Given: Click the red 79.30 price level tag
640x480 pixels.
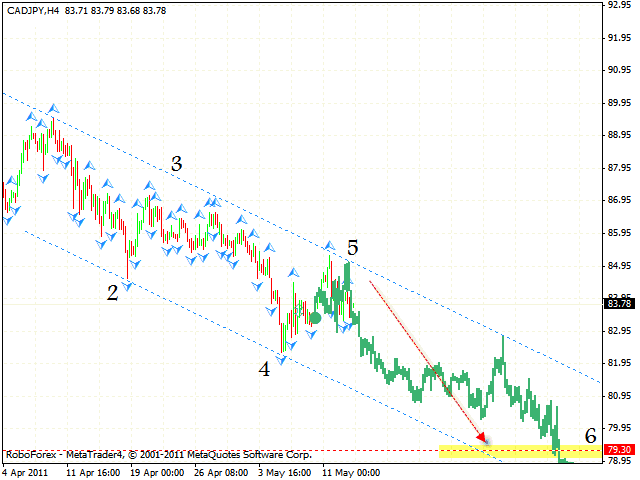Looking at the screenshot, I should 619,450.
